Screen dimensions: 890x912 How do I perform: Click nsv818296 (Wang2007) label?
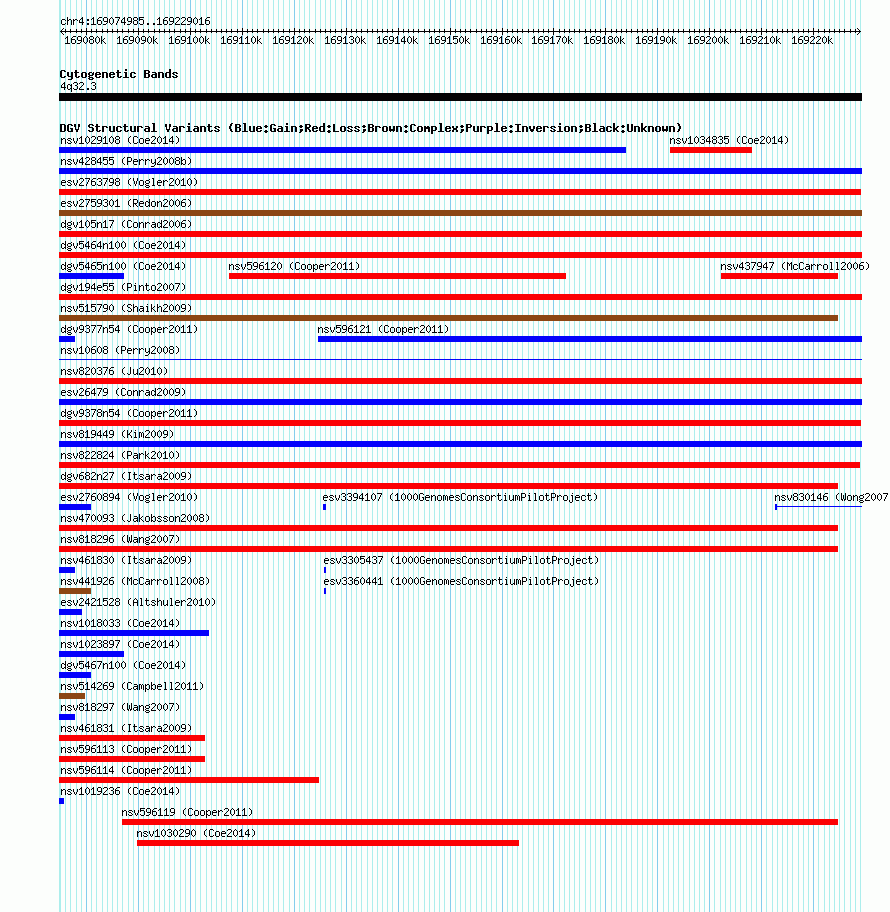point(120,539)
